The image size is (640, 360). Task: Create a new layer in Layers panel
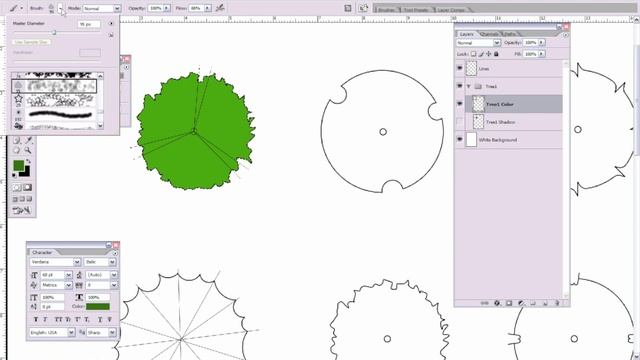pos(545,303)
